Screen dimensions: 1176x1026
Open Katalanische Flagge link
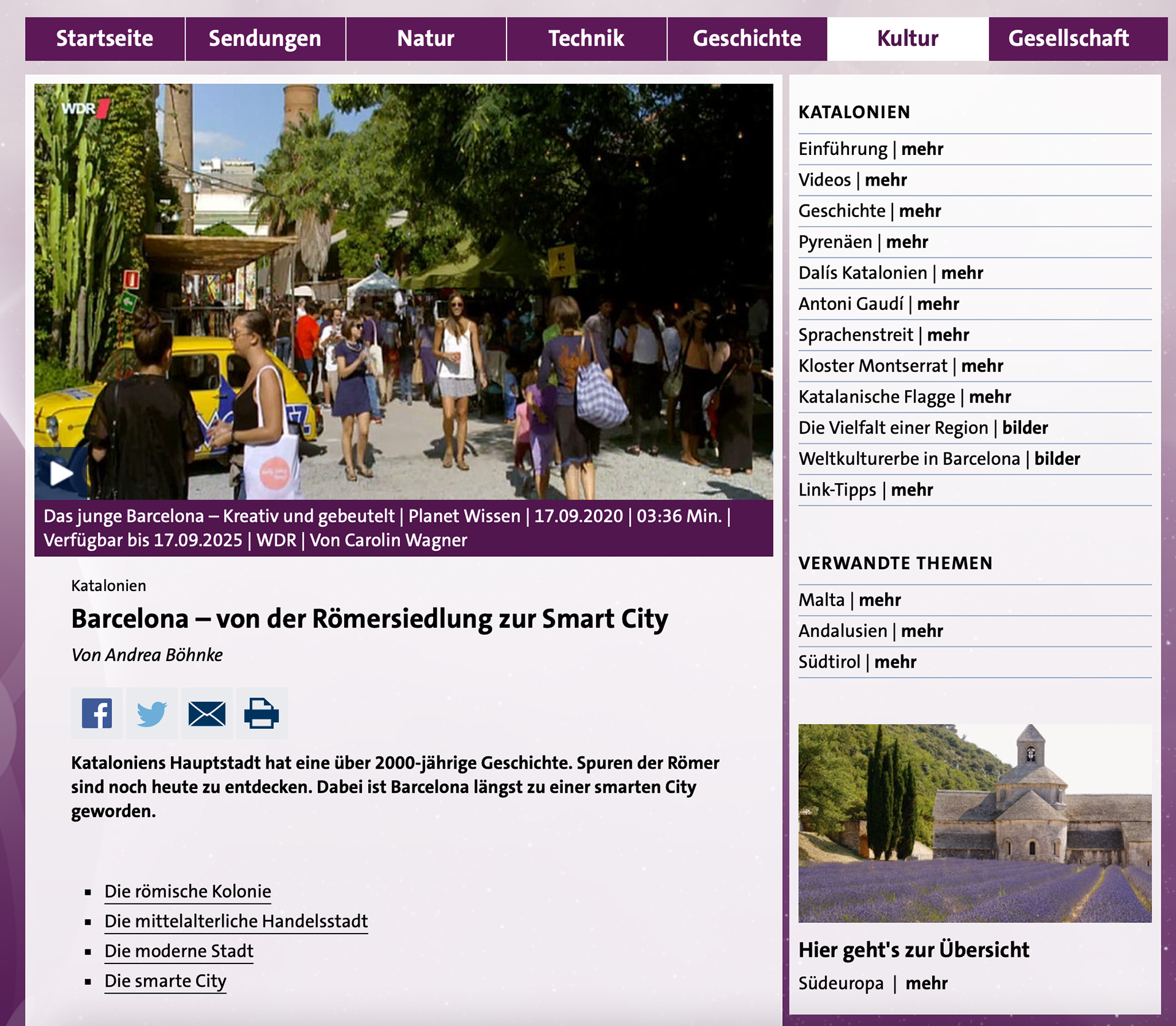click(x=904, y=397)
